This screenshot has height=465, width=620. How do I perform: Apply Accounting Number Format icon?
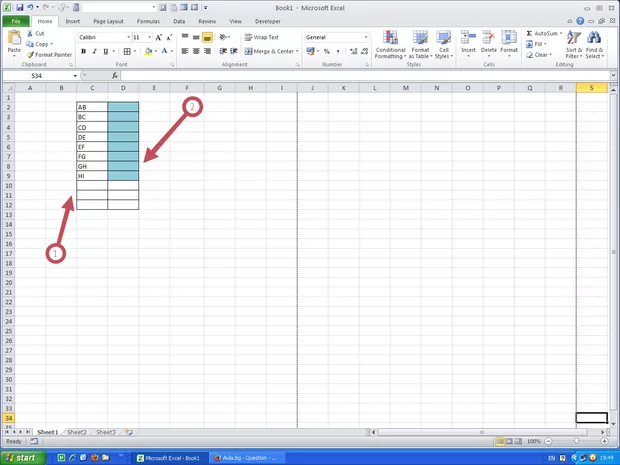(310, 51)
